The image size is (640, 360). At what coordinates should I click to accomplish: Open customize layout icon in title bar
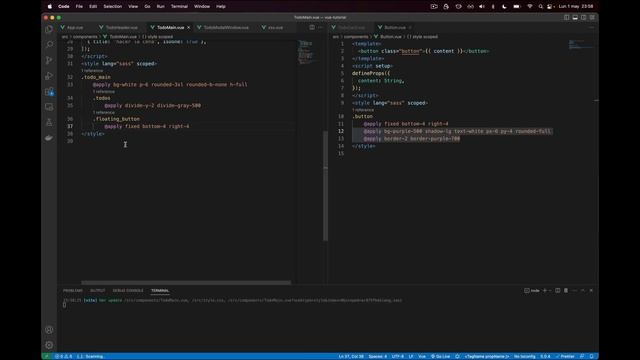tap(592, 18)
